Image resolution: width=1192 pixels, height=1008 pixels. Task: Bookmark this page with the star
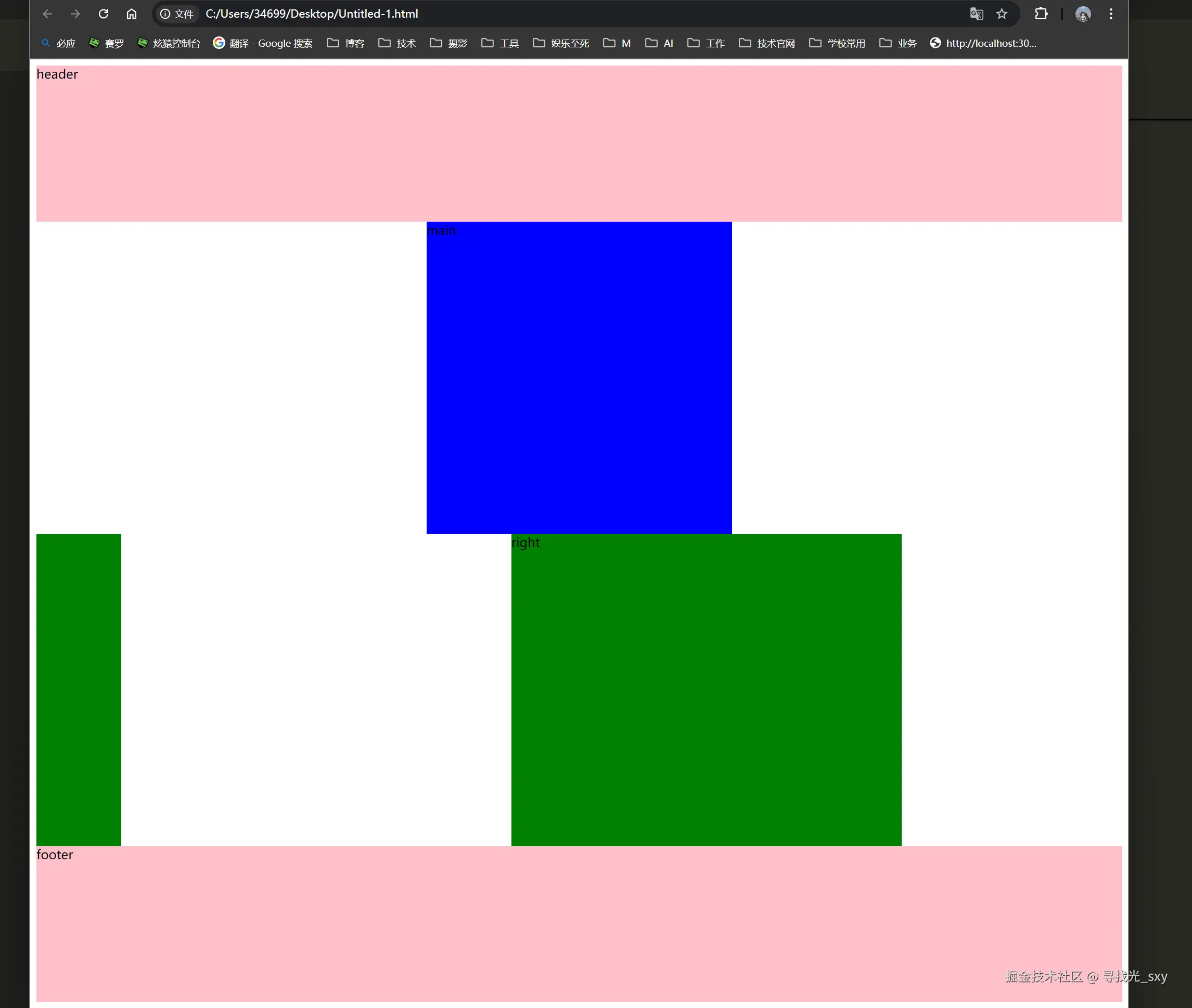(1002, 14)
